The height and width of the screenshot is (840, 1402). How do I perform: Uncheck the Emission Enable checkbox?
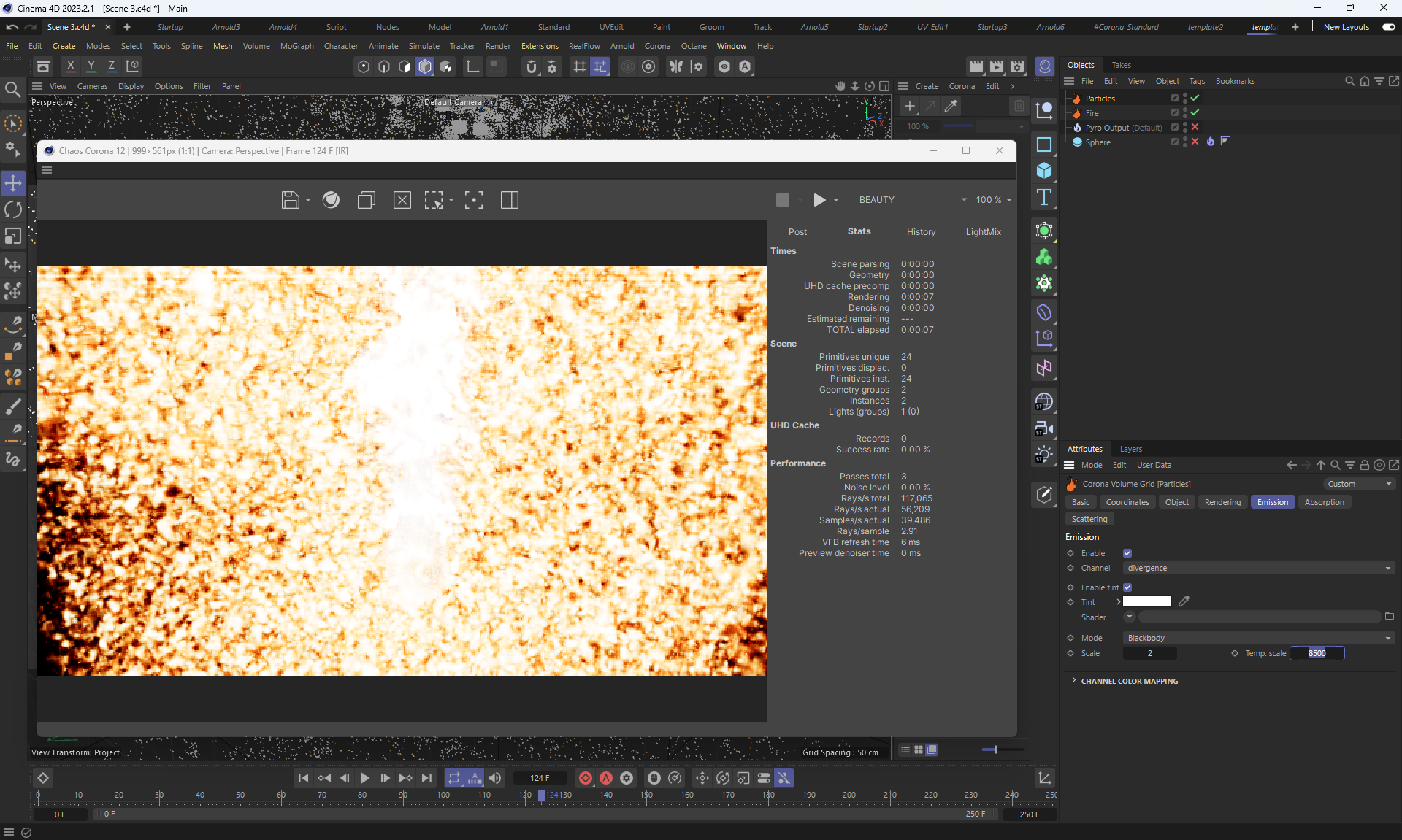[x=1127, y=553]
